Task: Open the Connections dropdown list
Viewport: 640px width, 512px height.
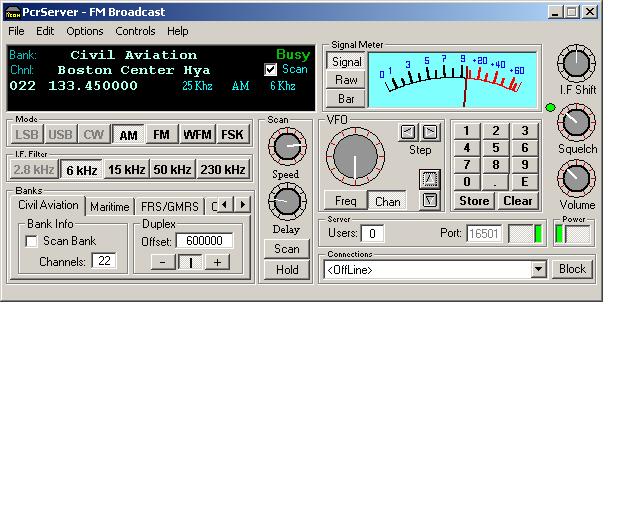Action: (538, 269)
